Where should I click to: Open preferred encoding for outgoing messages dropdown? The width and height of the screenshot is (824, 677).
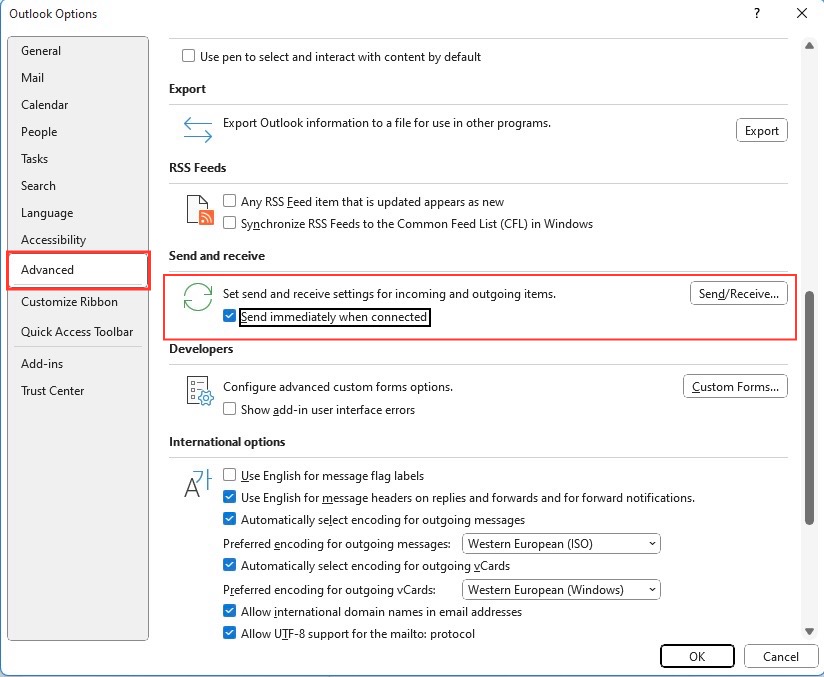pos(561,543)
